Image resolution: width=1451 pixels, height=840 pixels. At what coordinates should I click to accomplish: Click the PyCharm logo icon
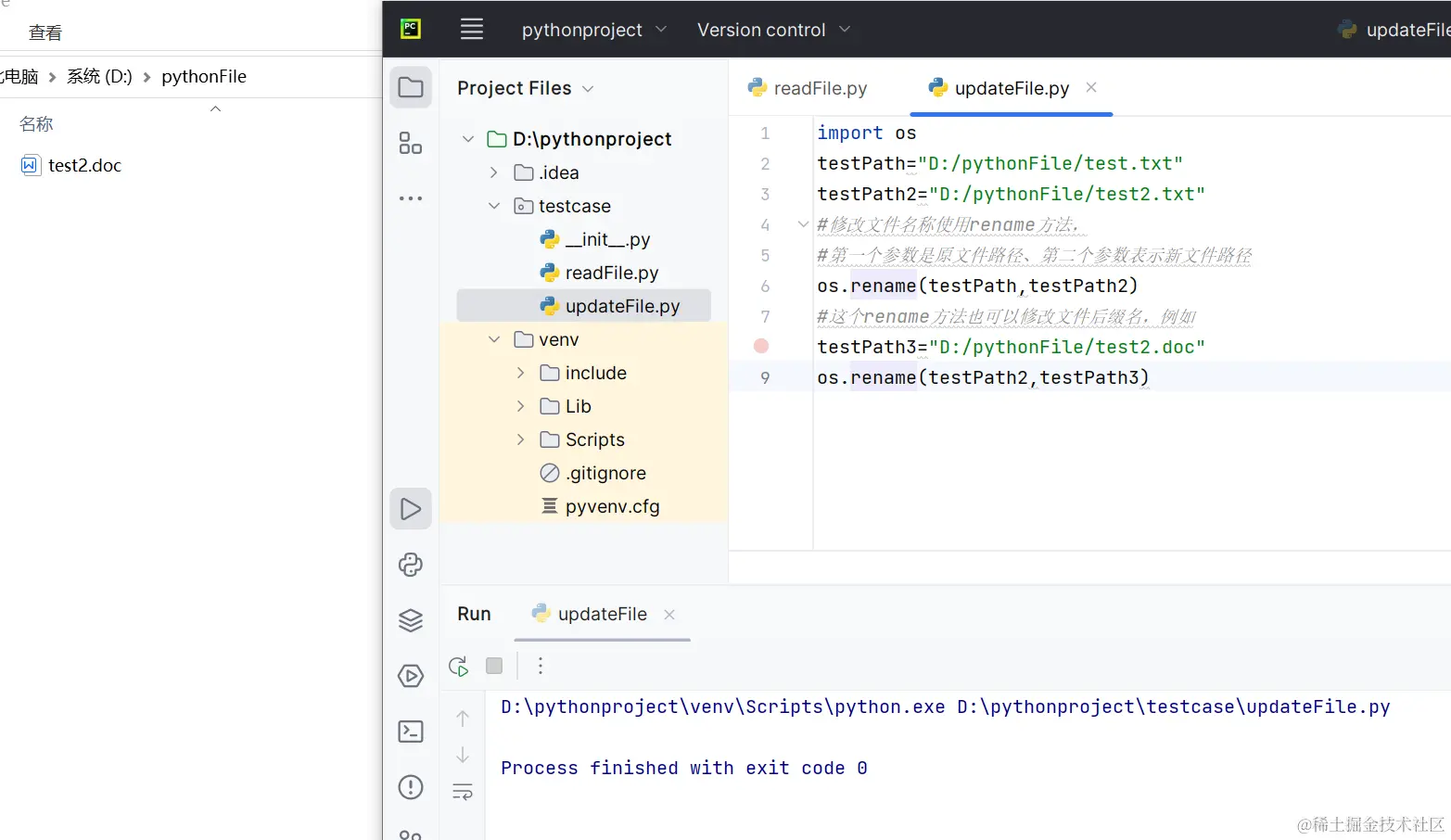click(x=411, y=30)
